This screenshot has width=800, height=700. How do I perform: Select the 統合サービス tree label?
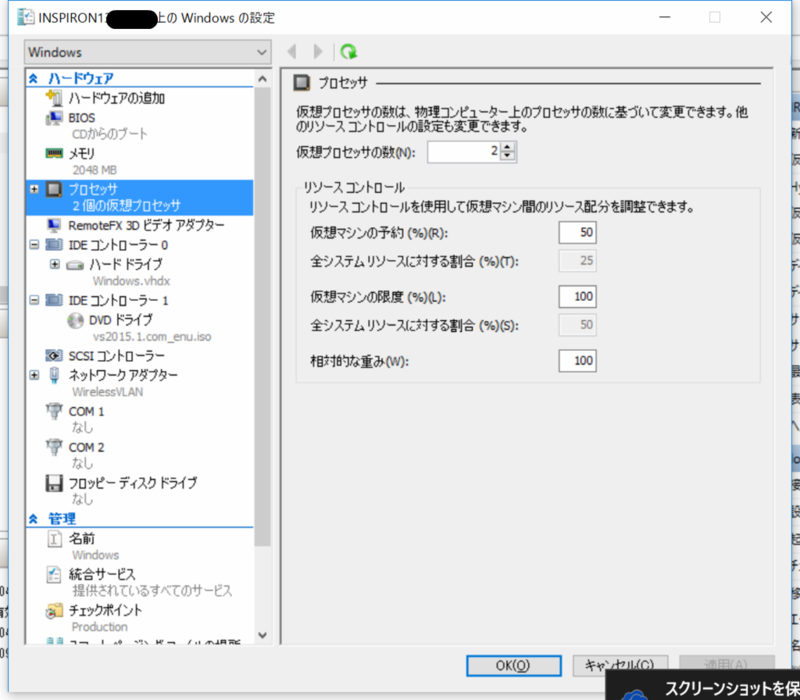102,574
